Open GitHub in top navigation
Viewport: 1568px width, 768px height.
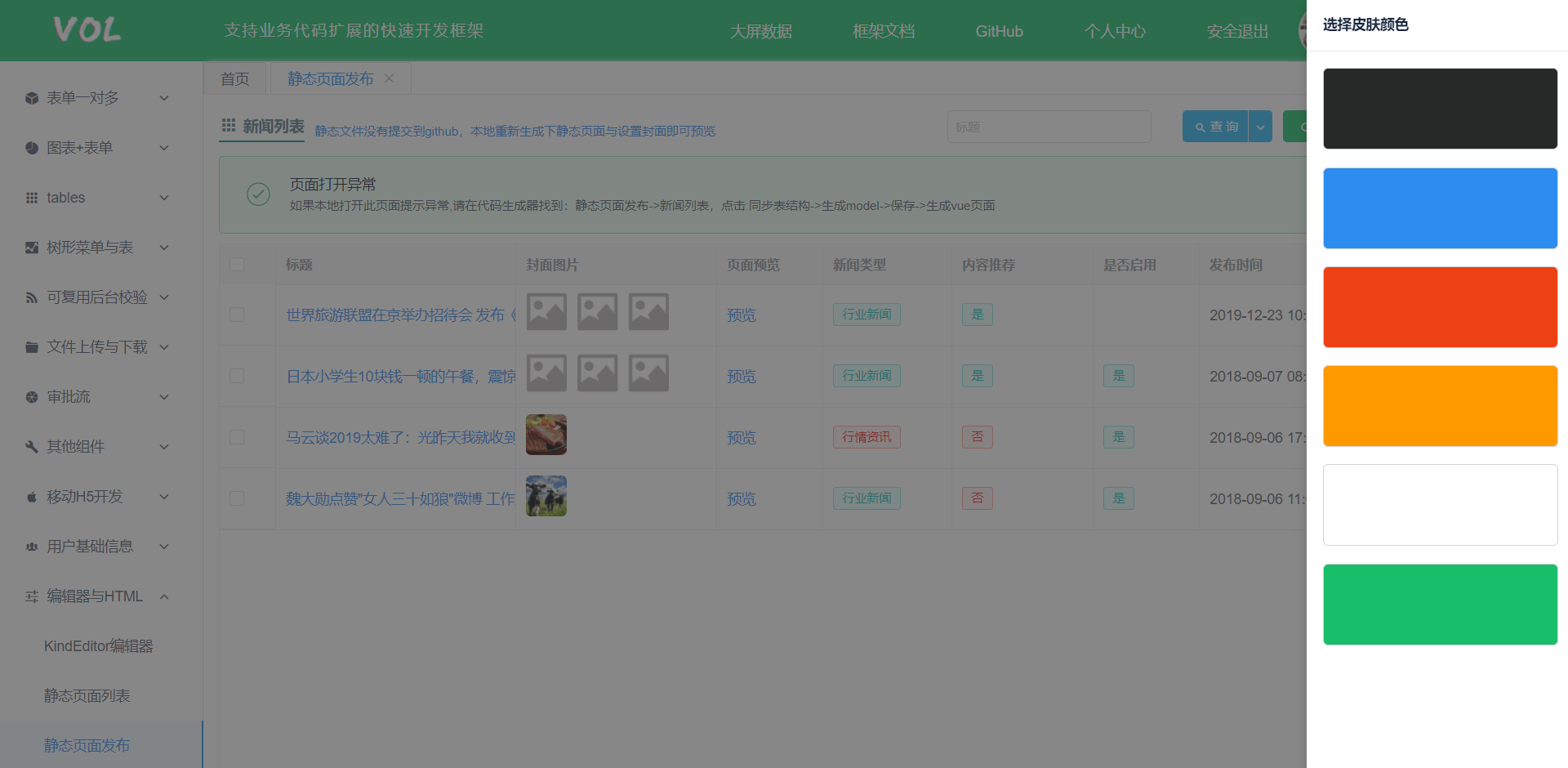click(x=999, y=31)
